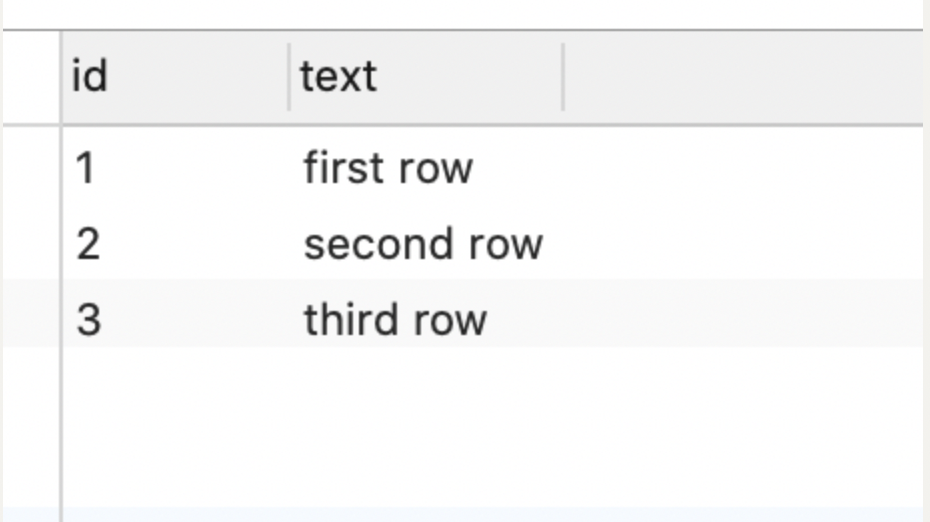Click the left gutter beside row 1

pyautogui.click(x=31, y=168)
